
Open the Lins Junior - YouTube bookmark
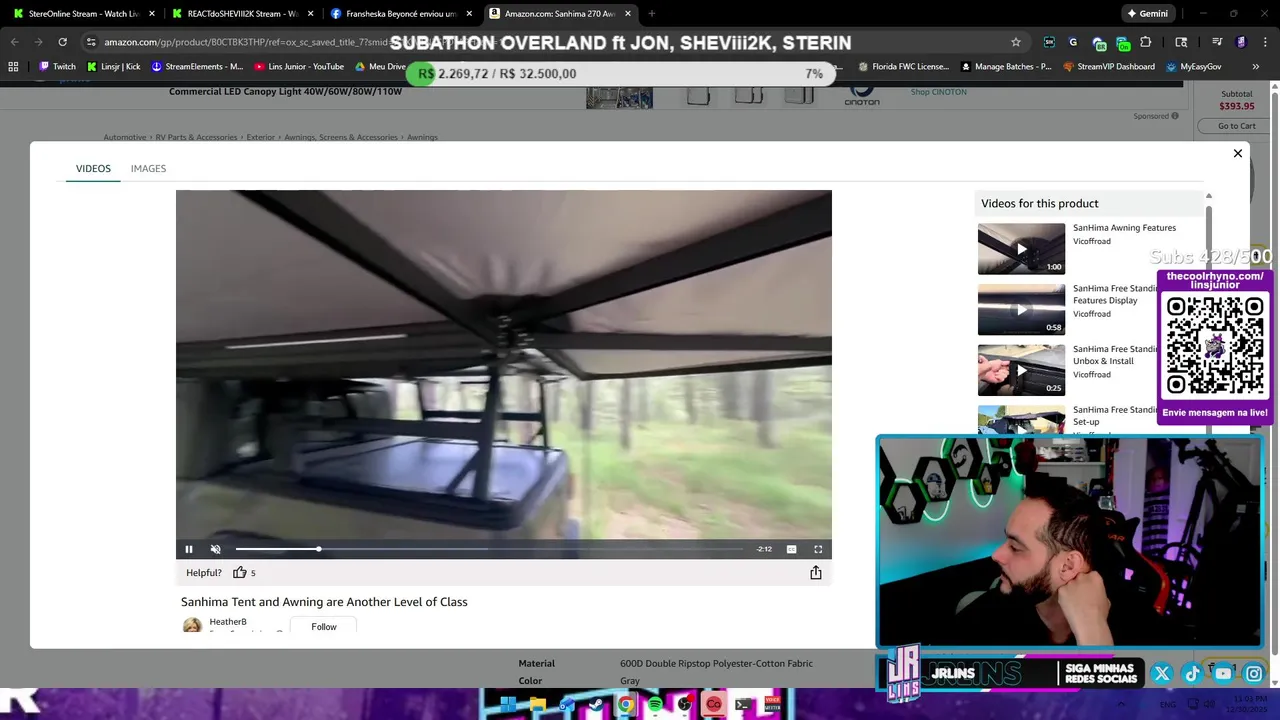pos(299,67)
